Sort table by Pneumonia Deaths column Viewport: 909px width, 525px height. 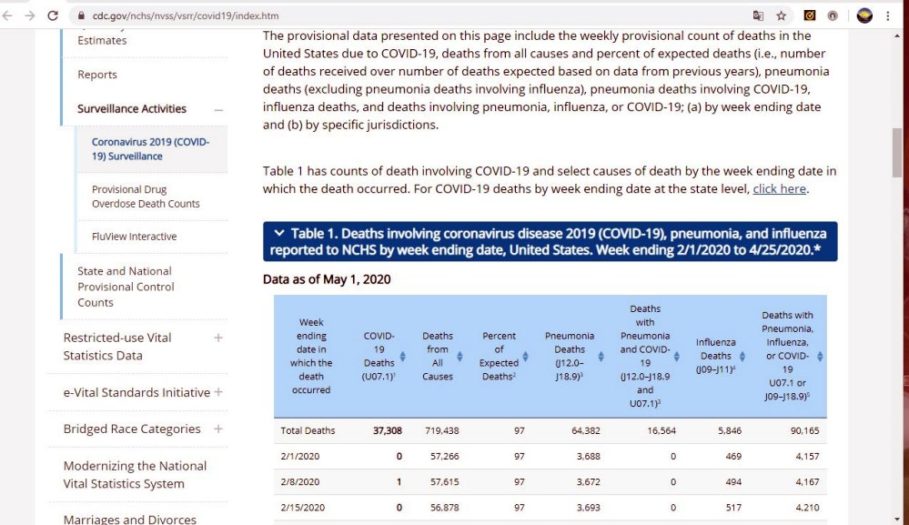pyautogui.click(x=601, y=356)
